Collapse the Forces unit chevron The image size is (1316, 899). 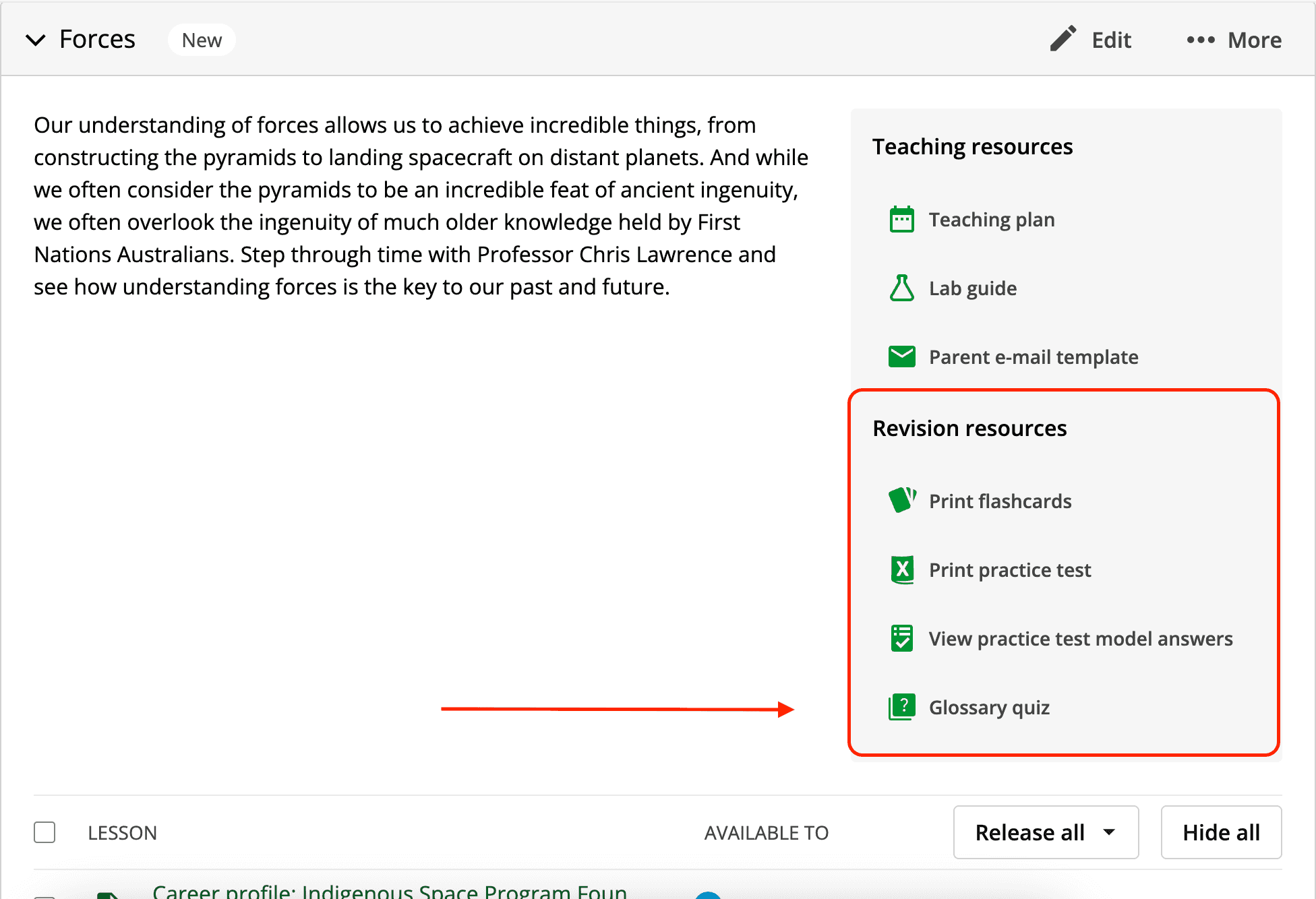36,40
